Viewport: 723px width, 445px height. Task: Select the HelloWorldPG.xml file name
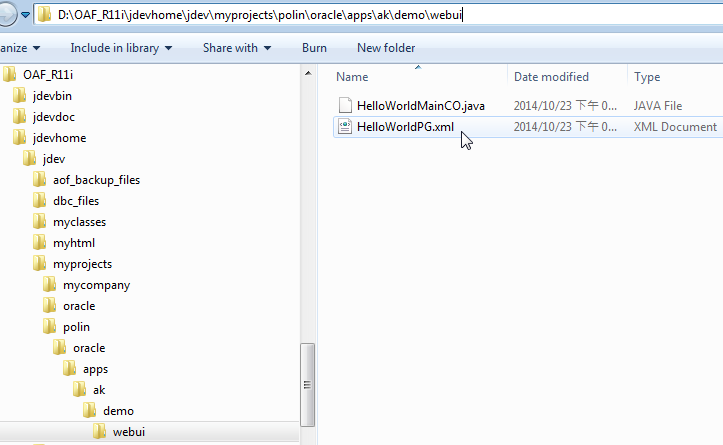[x=405, y=127]
